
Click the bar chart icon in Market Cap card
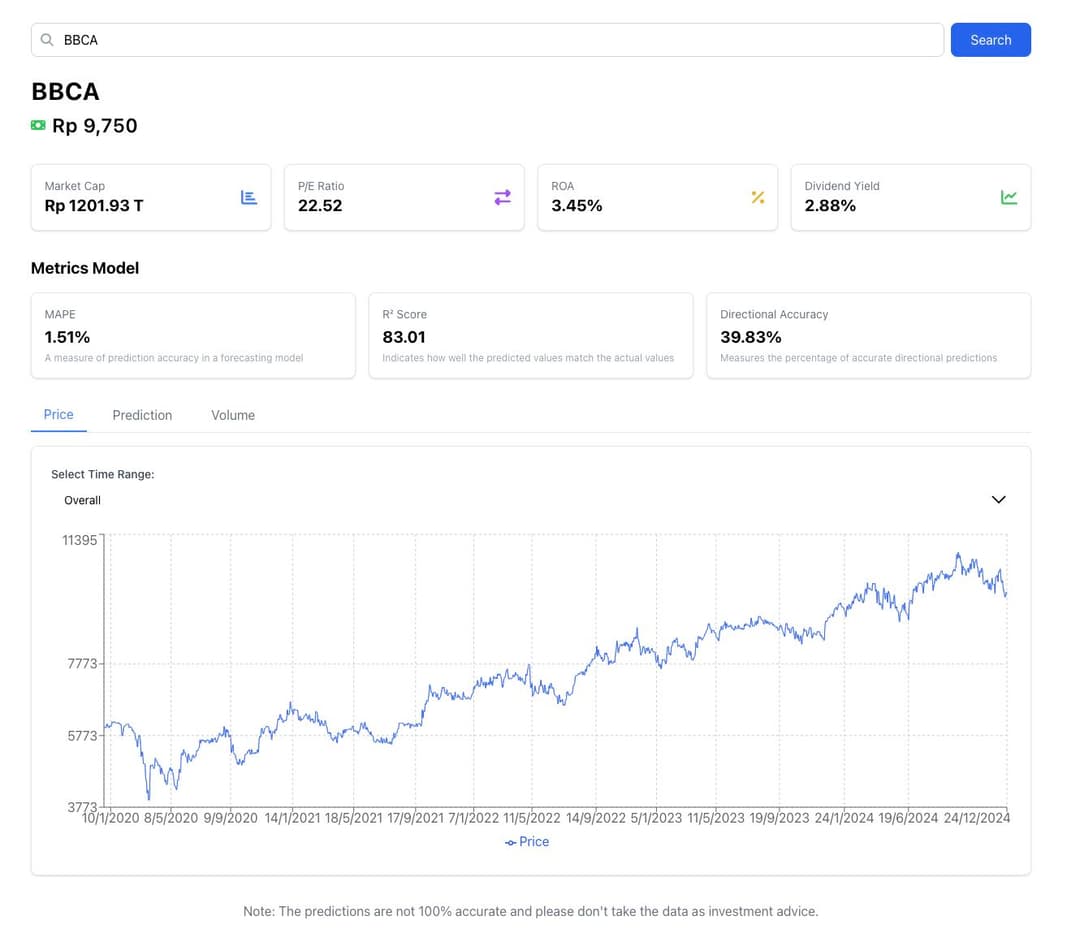click(249, 198)
